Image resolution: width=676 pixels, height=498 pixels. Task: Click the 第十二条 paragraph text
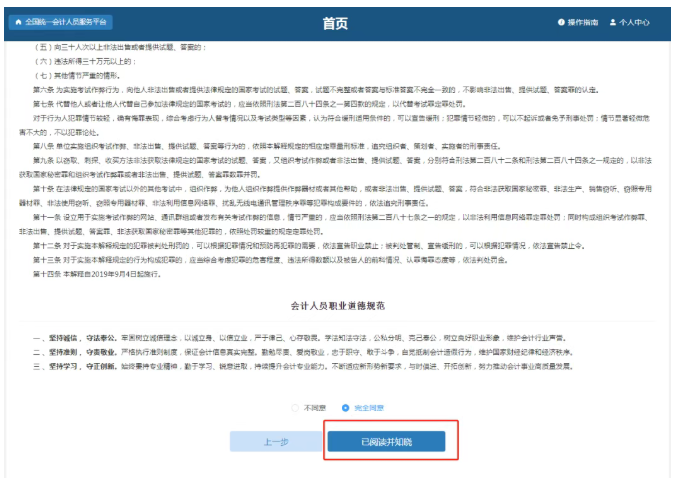click(x=300, y=244)
